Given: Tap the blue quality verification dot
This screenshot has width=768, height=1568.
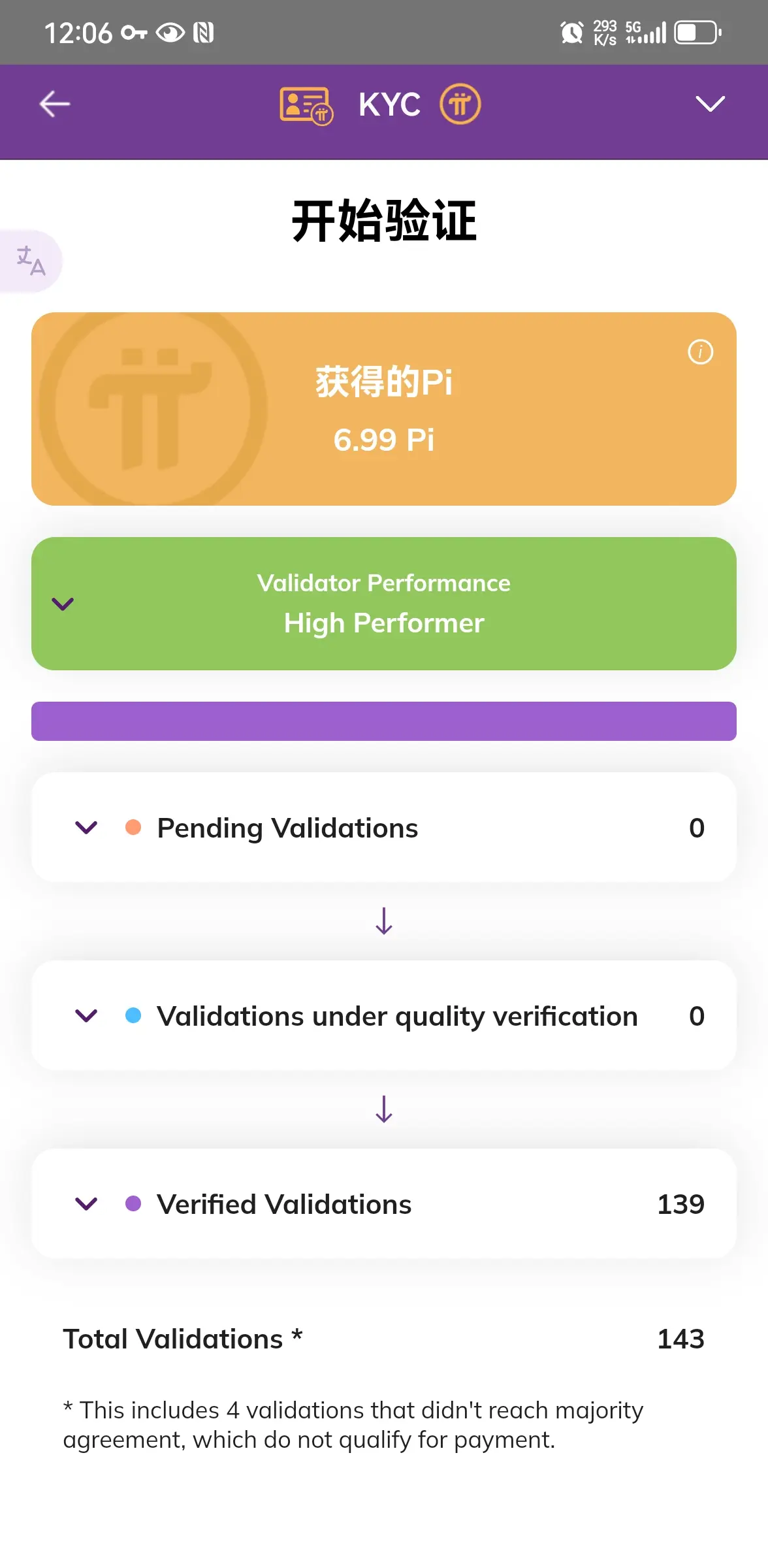Looking at the screenshot, I should pyautogui.click(x=133, y=1015).
